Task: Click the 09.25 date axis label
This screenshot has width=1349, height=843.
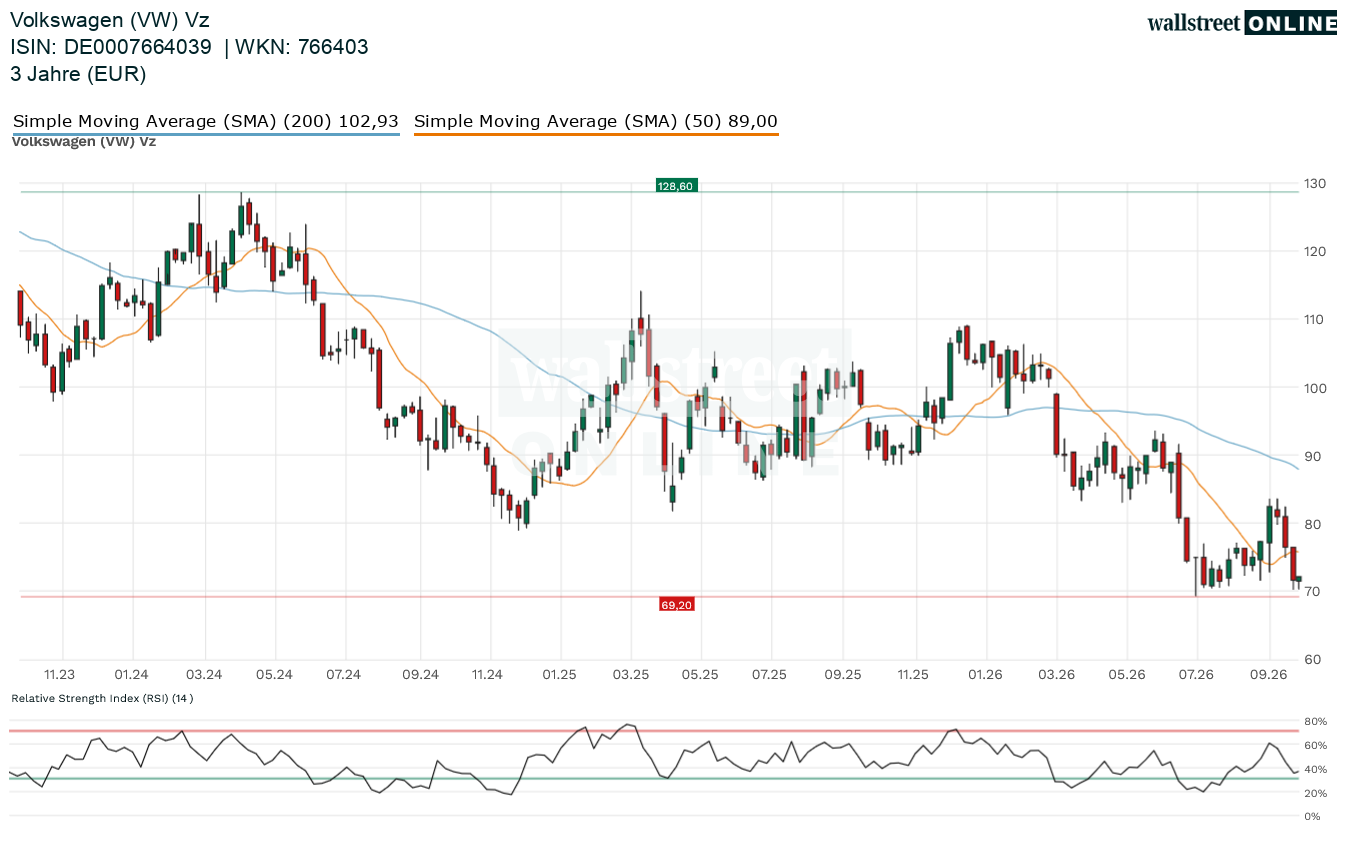Action: (843, 675)
